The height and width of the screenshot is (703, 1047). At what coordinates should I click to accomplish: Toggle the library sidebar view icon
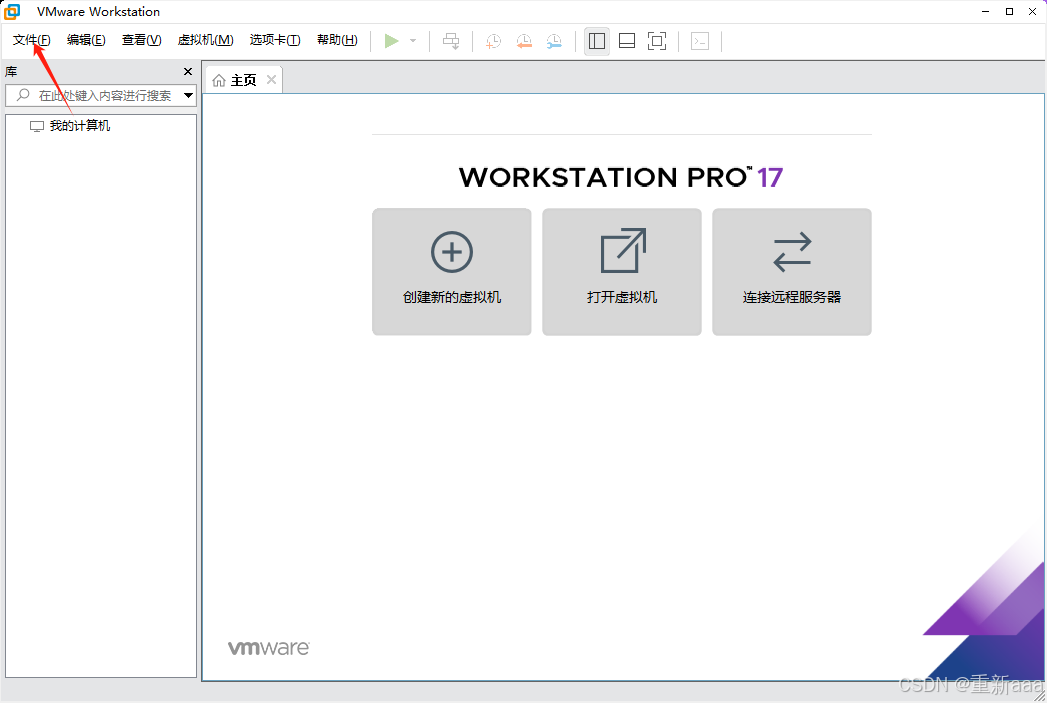[597, 41]
